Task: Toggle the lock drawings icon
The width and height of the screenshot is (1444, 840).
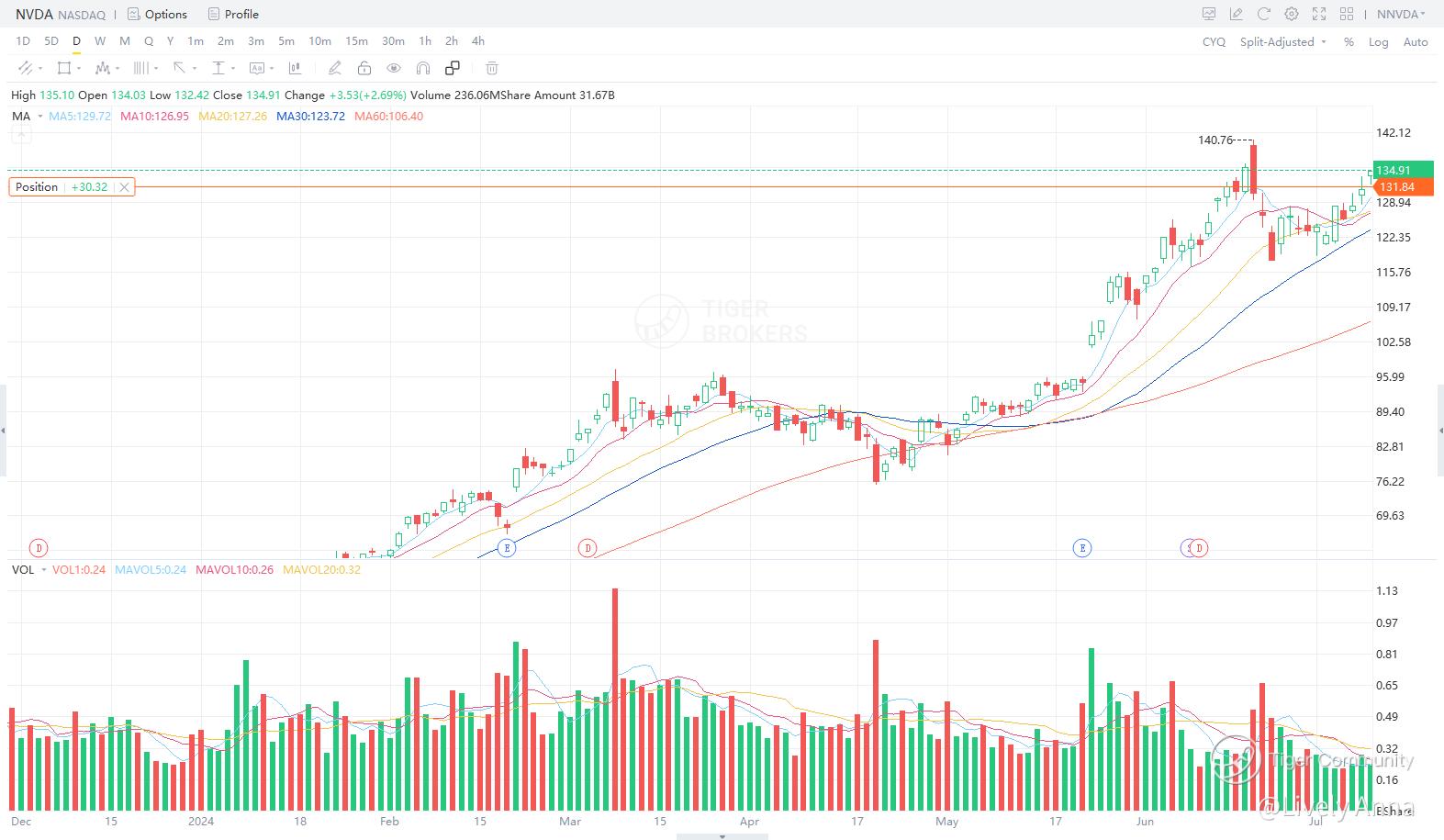Action: point(364,68)
